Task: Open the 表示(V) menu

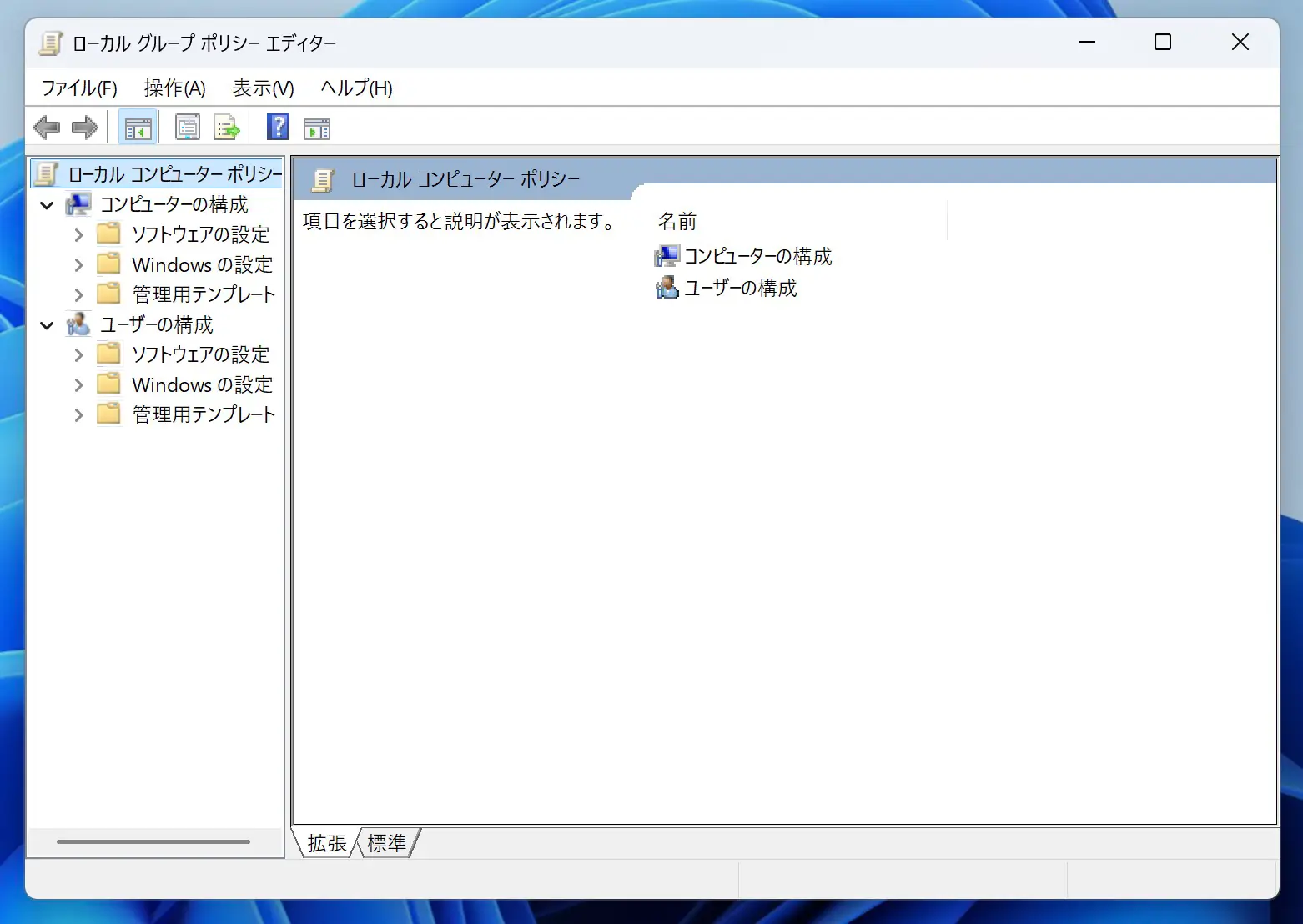Action: click(263, 88)
